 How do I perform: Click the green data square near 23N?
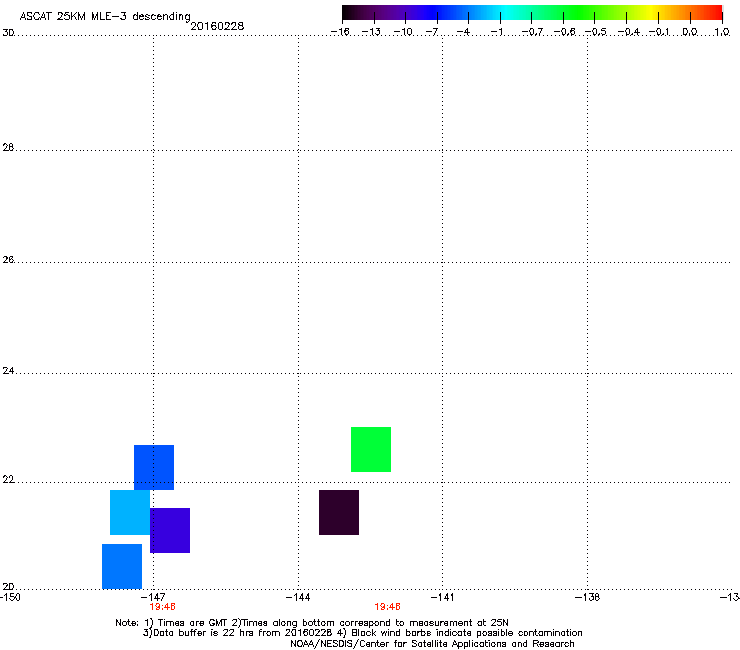click(x=371, y=449)
